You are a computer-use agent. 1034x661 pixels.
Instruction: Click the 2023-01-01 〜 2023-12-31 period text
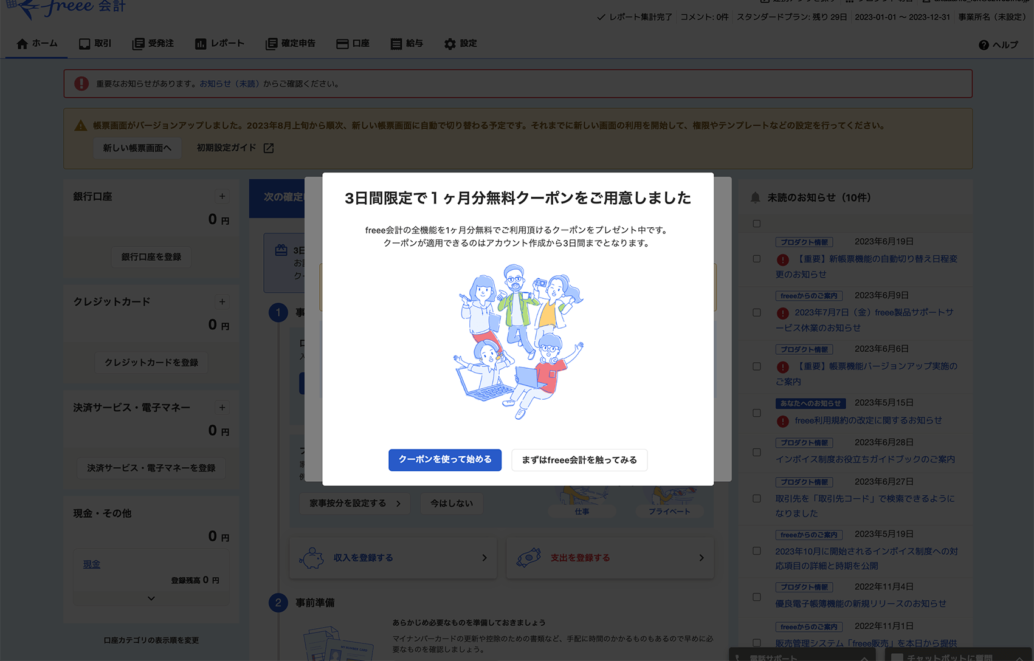902,17
